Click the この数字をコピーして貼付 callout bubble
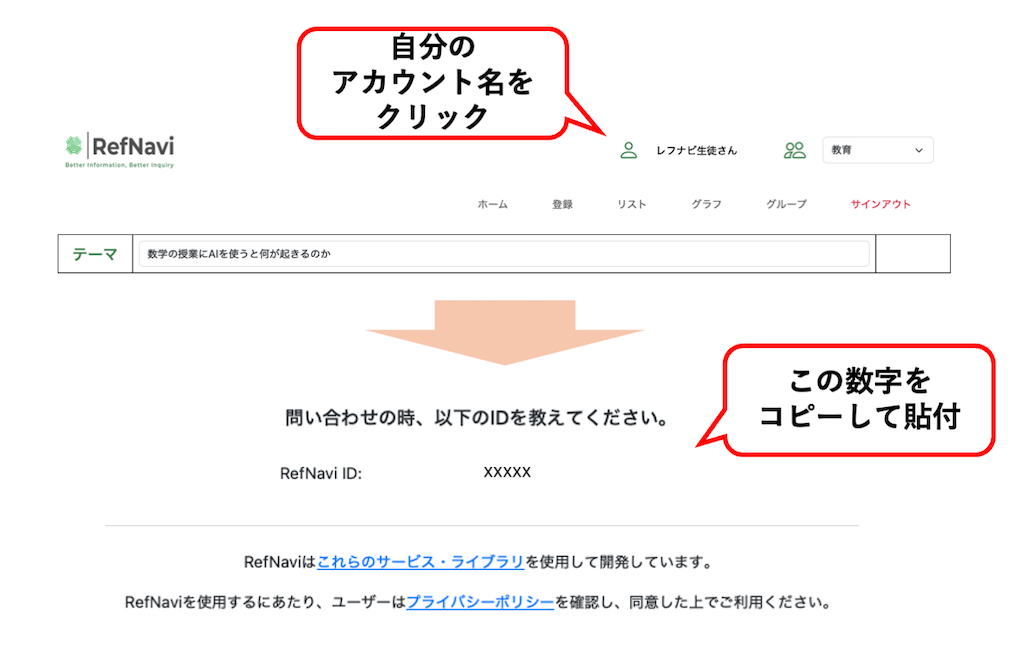This screenshot has height=647, width=1024. (x=859, y=399)
